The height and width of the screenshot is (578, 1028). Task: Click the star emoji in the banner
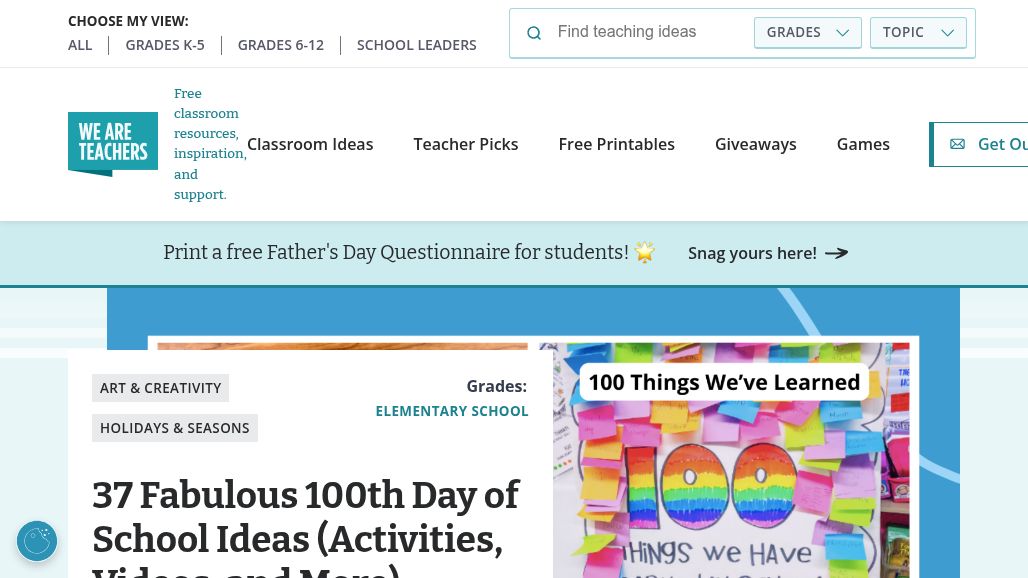pyautogui.click(x=645, y=252)
